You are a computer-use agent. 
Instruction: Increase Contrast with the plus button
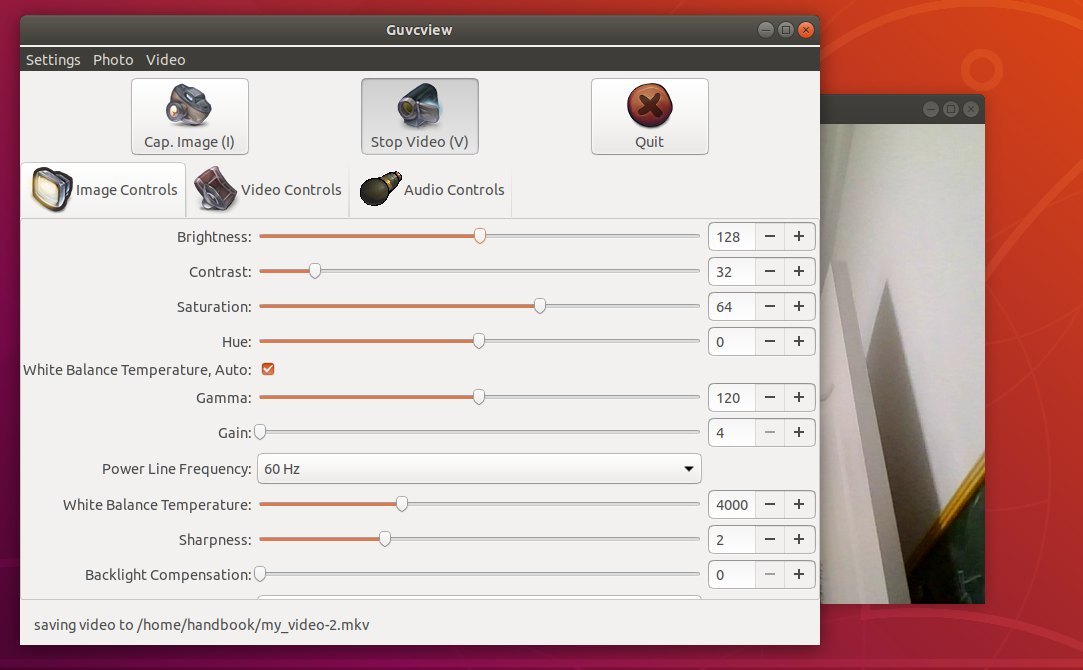click(799, 271)
